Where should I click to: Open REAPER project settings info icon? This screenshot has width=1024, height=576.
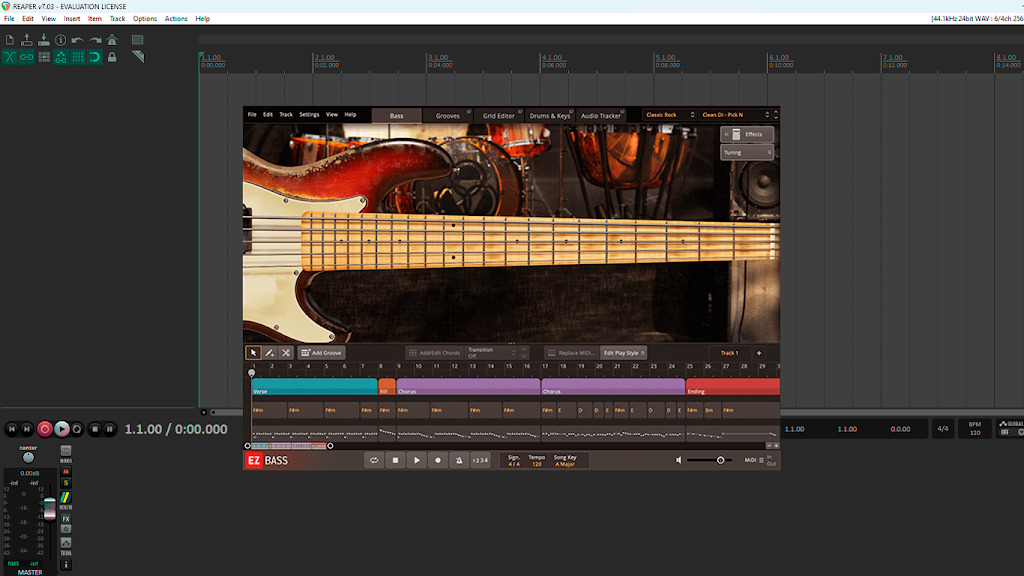pos(61,40)
